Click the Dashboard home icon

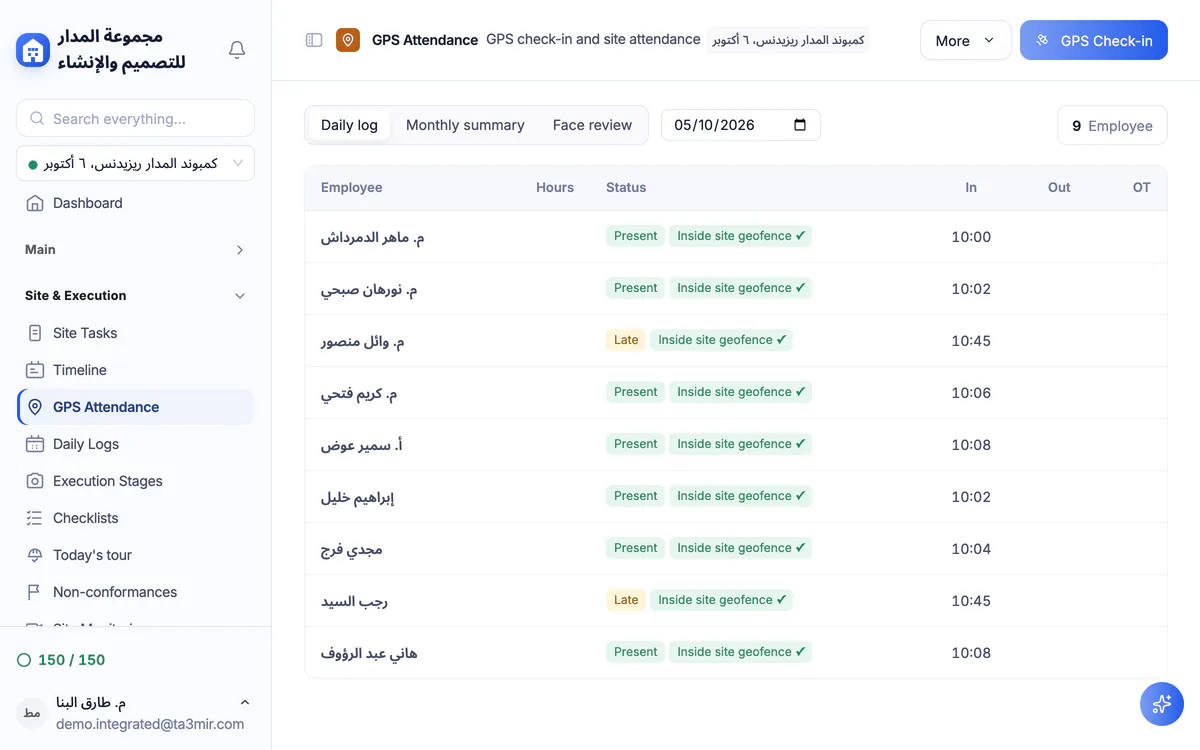pos(35,203)
